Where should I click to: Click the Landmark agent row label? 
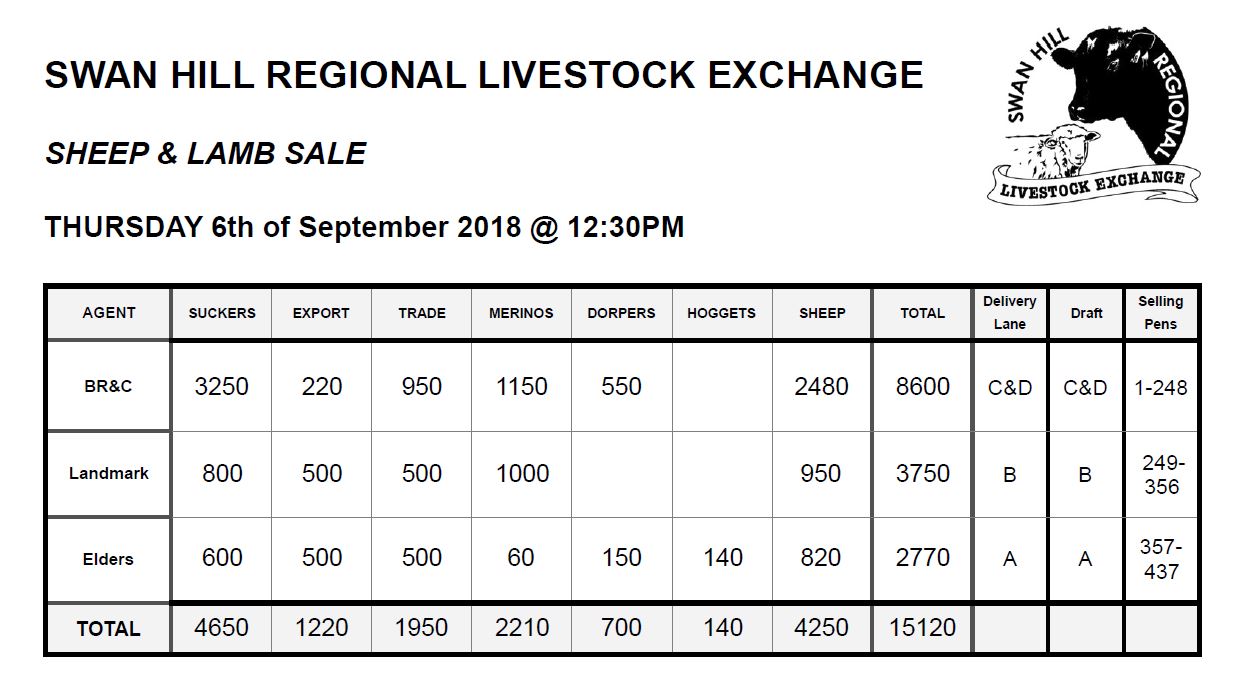click(108, 474)
